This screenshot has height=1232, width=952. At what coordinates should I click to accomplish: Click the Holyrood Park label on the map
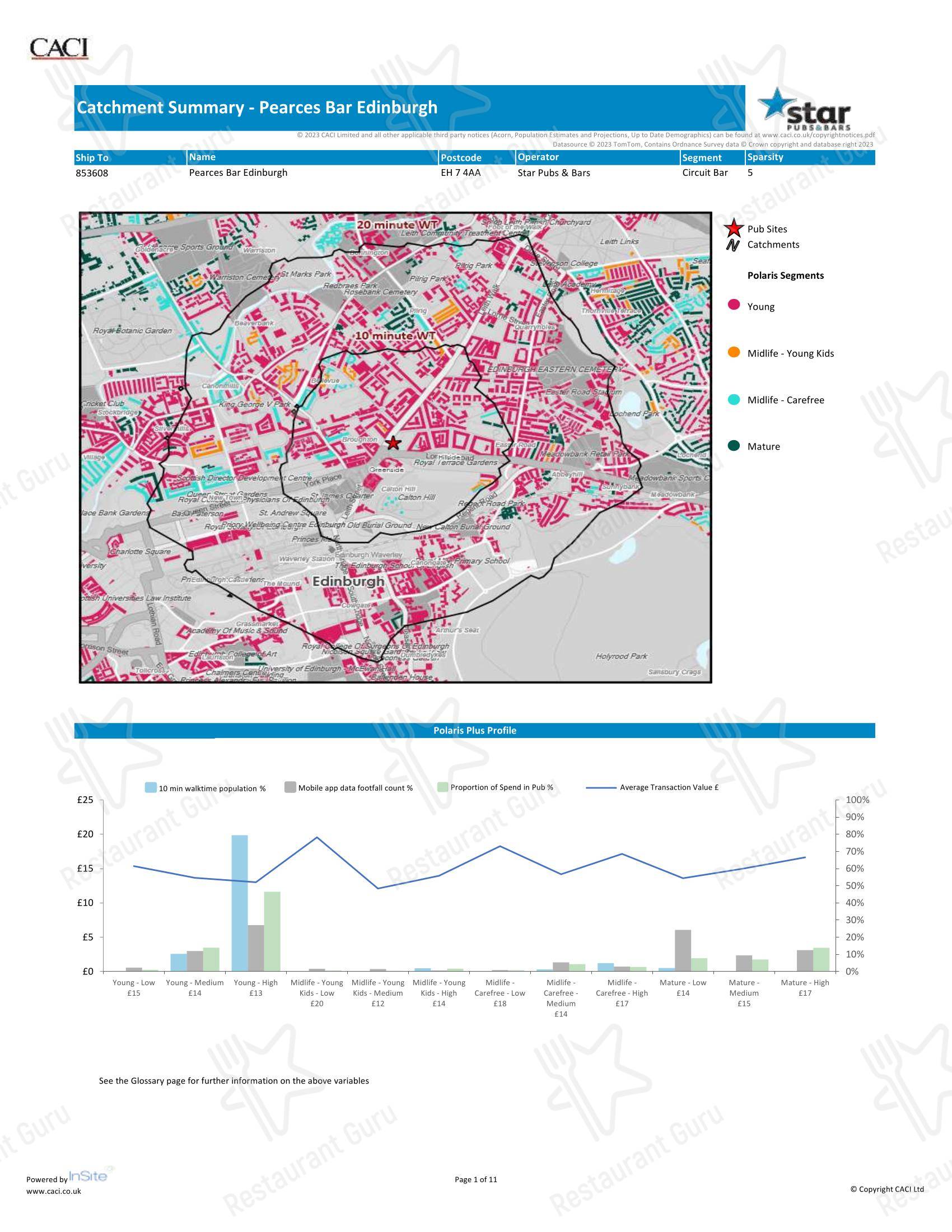pyautogui.click(x=622, y=656)
